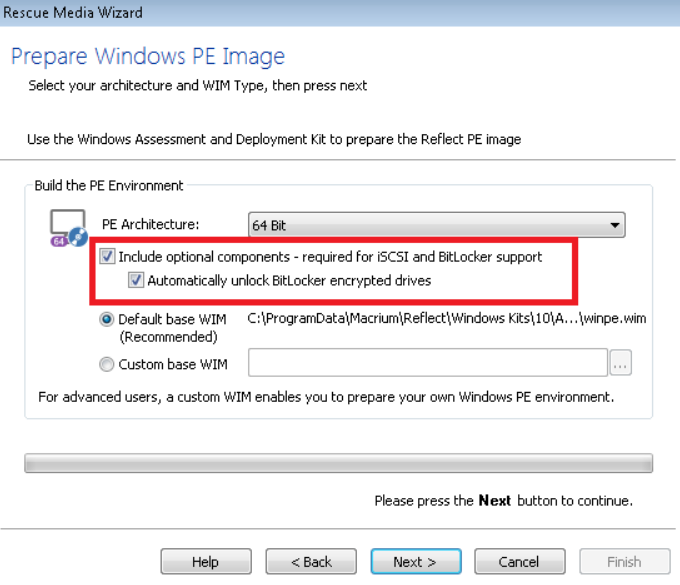The image size is (680, 585).
Task: Click the greyed Finish button
Action: [624, 561]
